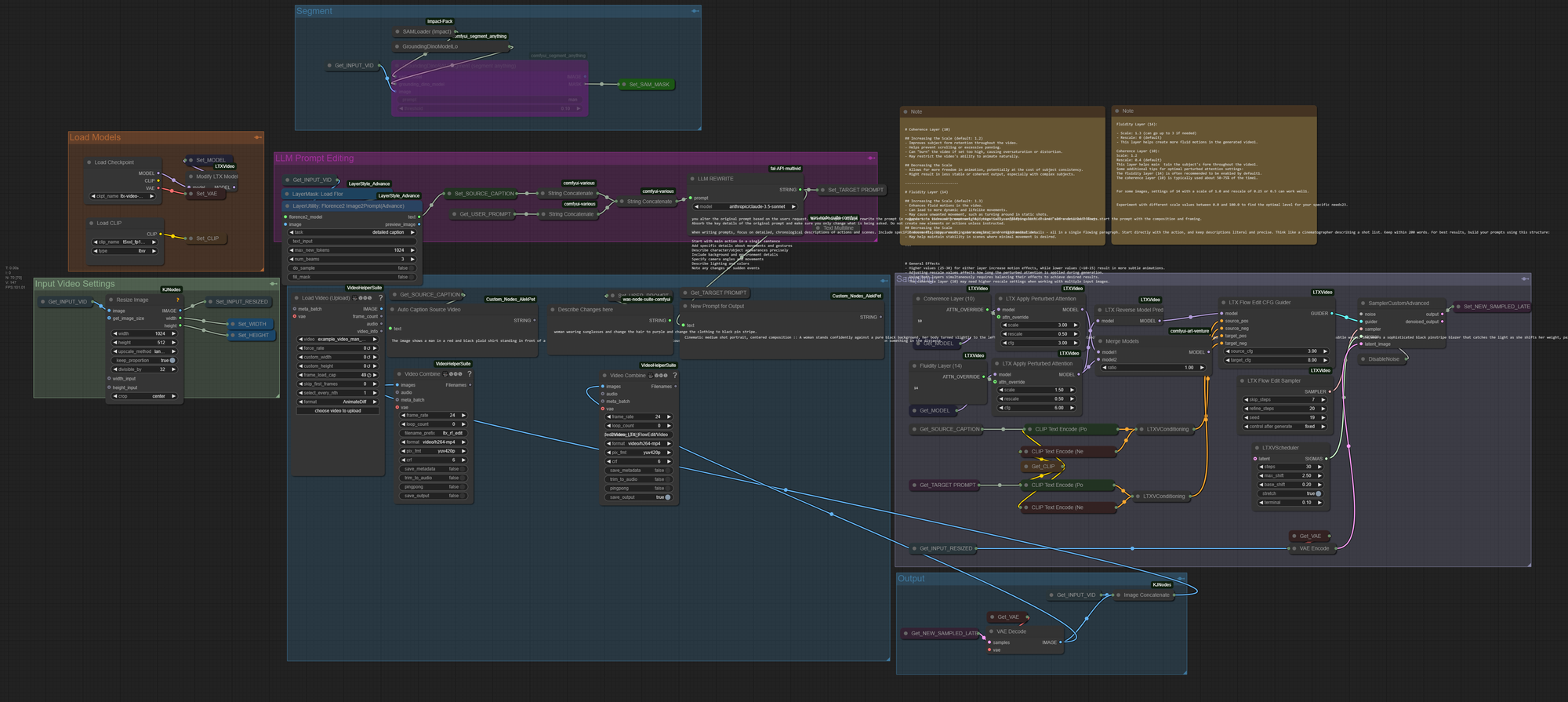Screen dimensions: 1568x702
Task: Click the GroundingDinoModelLo node's collapse dot
Action: [397, 46]
